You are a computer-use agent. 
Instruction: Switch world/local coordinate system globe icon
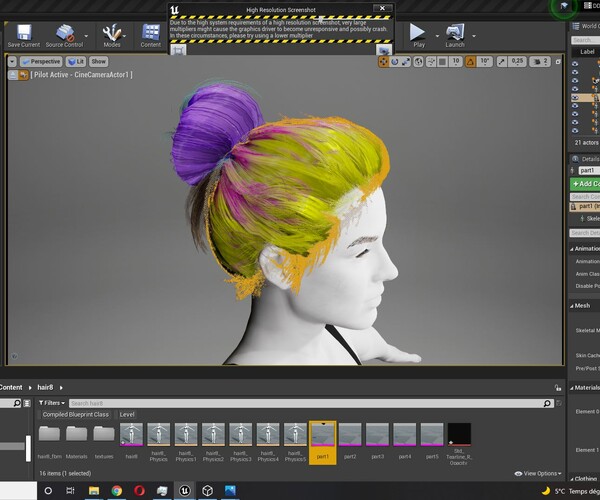click(418, 62)
